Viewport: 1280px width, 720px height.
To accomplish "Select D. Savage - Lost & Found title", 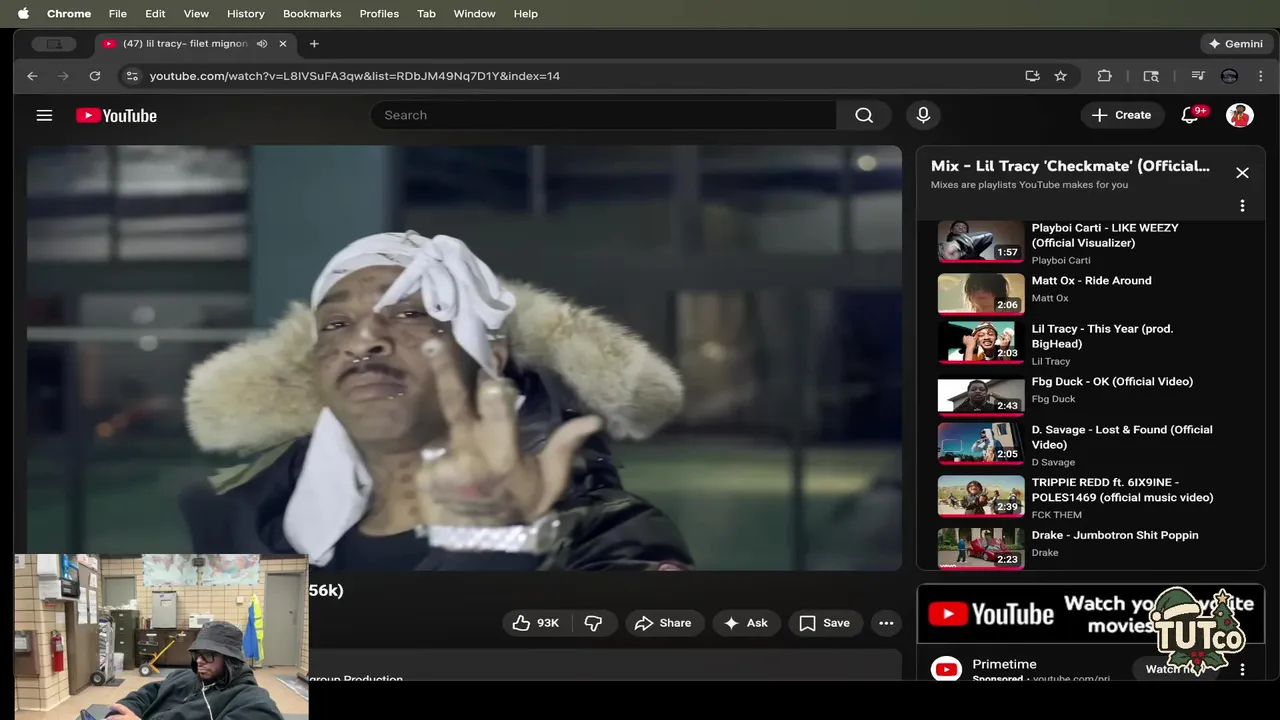I will (x=1122, y=437).
